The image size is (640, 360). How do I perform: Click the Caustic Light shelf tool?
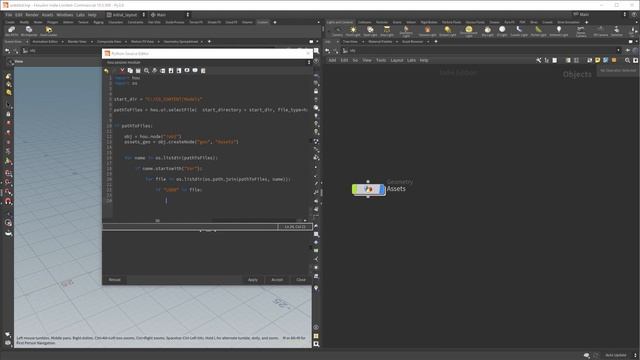click(519, 31)
